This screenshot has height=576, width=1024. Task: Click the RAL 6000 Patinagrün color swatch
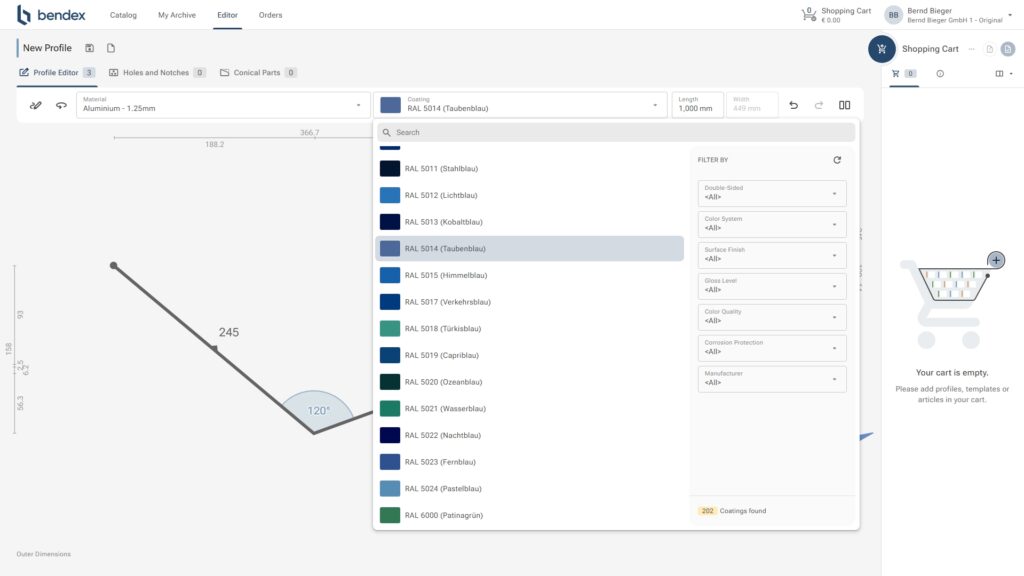pyautogui.click(x=390, y=515)
